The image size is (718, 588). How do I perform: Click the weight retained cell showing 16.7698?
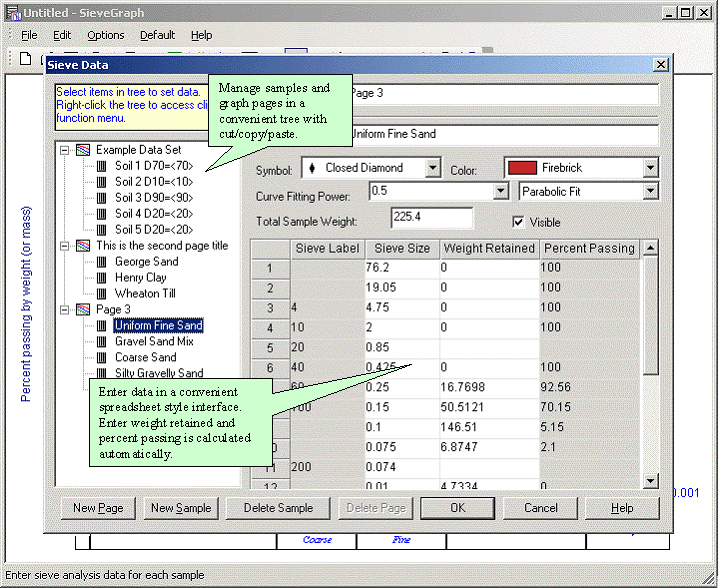pos(489,387)
